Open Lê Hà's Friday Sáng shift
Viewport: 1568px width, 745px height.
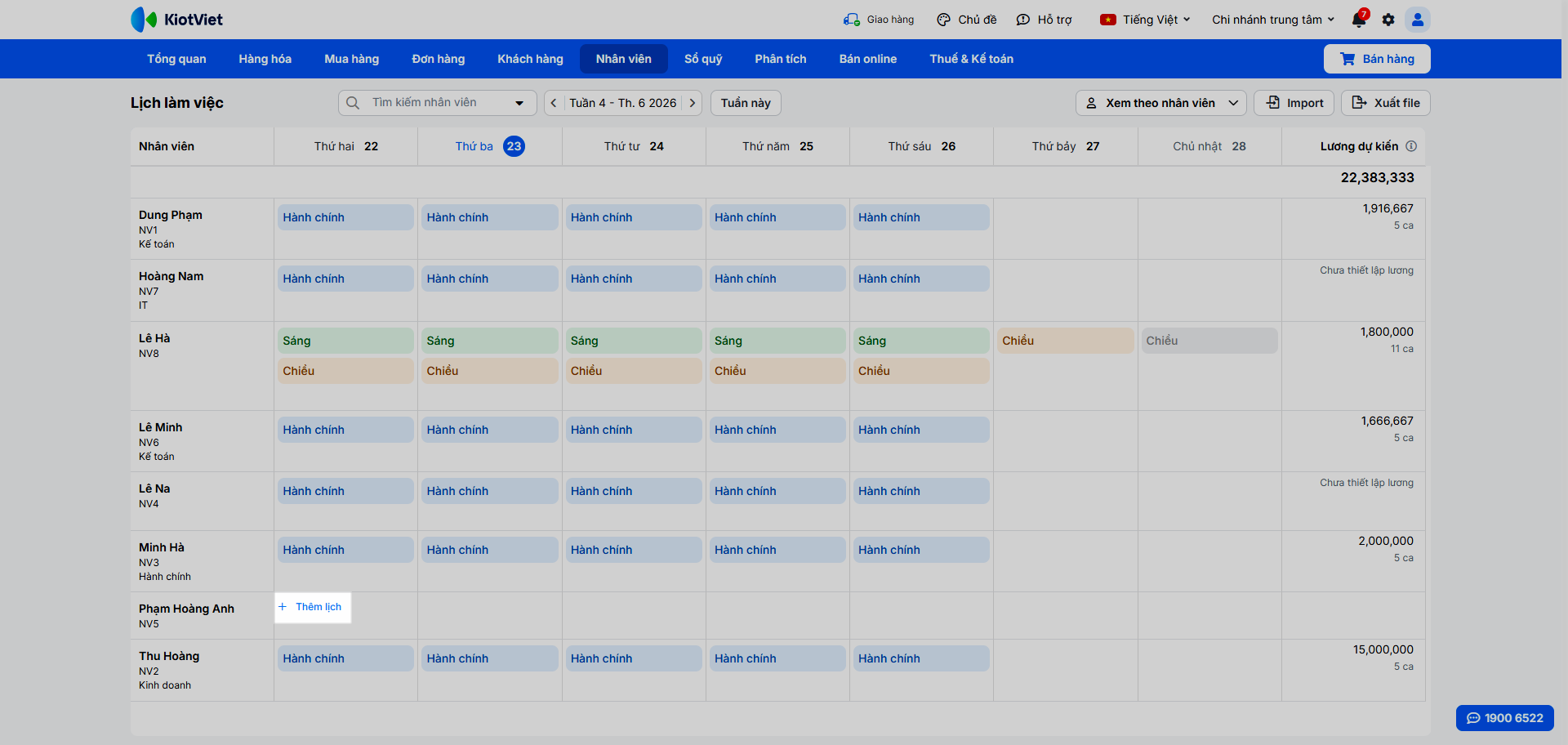pos(921,341)
